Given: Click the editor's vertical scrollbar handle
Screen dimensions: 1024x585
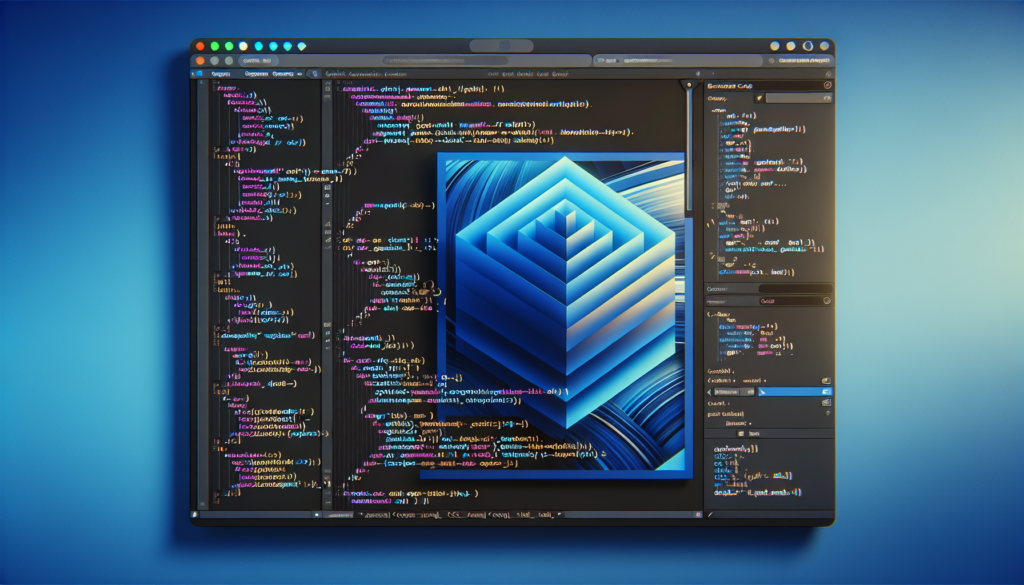Looking at the screenshot, I should click(688, 150).
